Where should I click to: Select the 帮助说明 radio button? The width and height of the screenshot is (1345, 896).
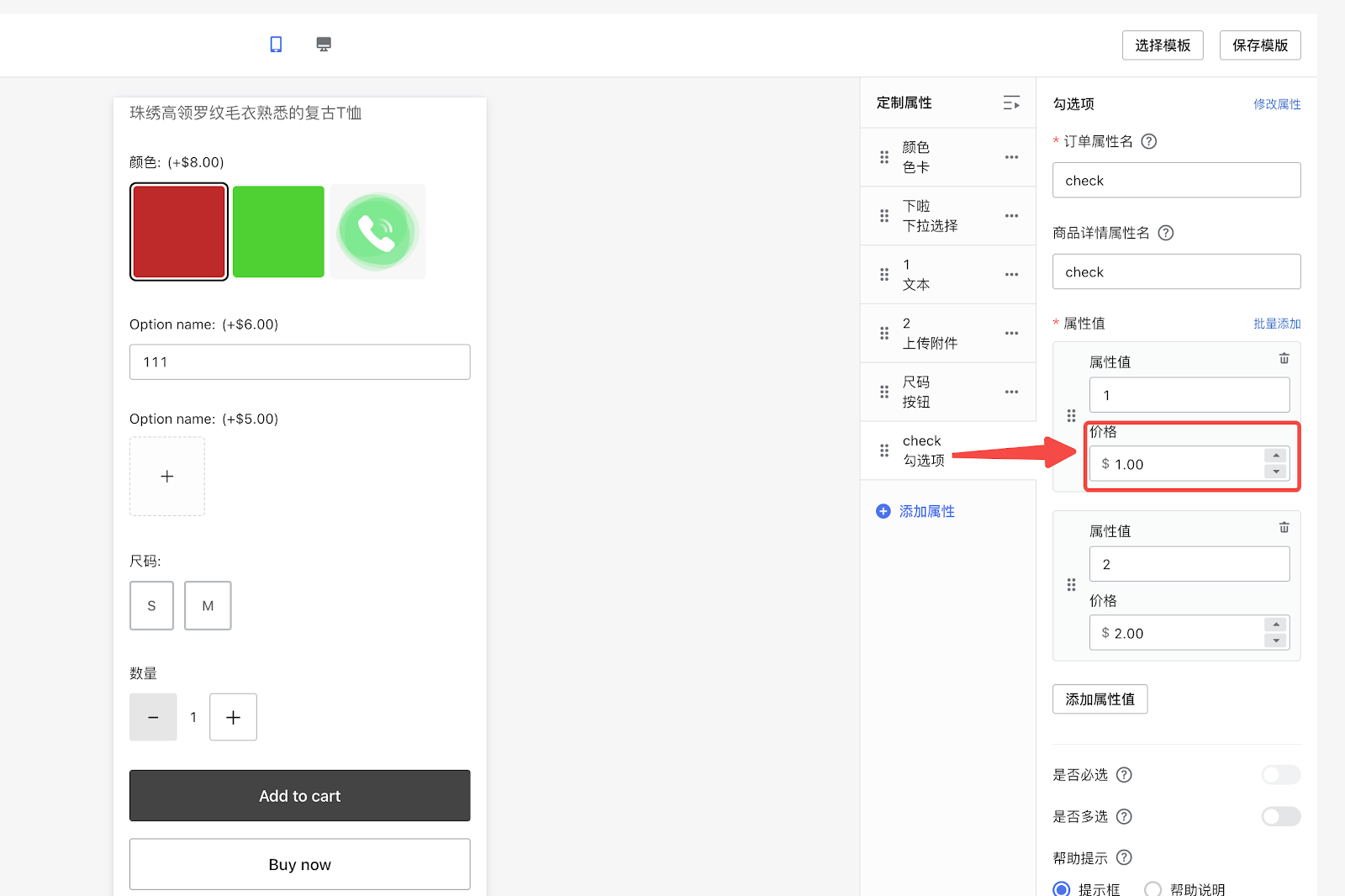[1153, 889]
